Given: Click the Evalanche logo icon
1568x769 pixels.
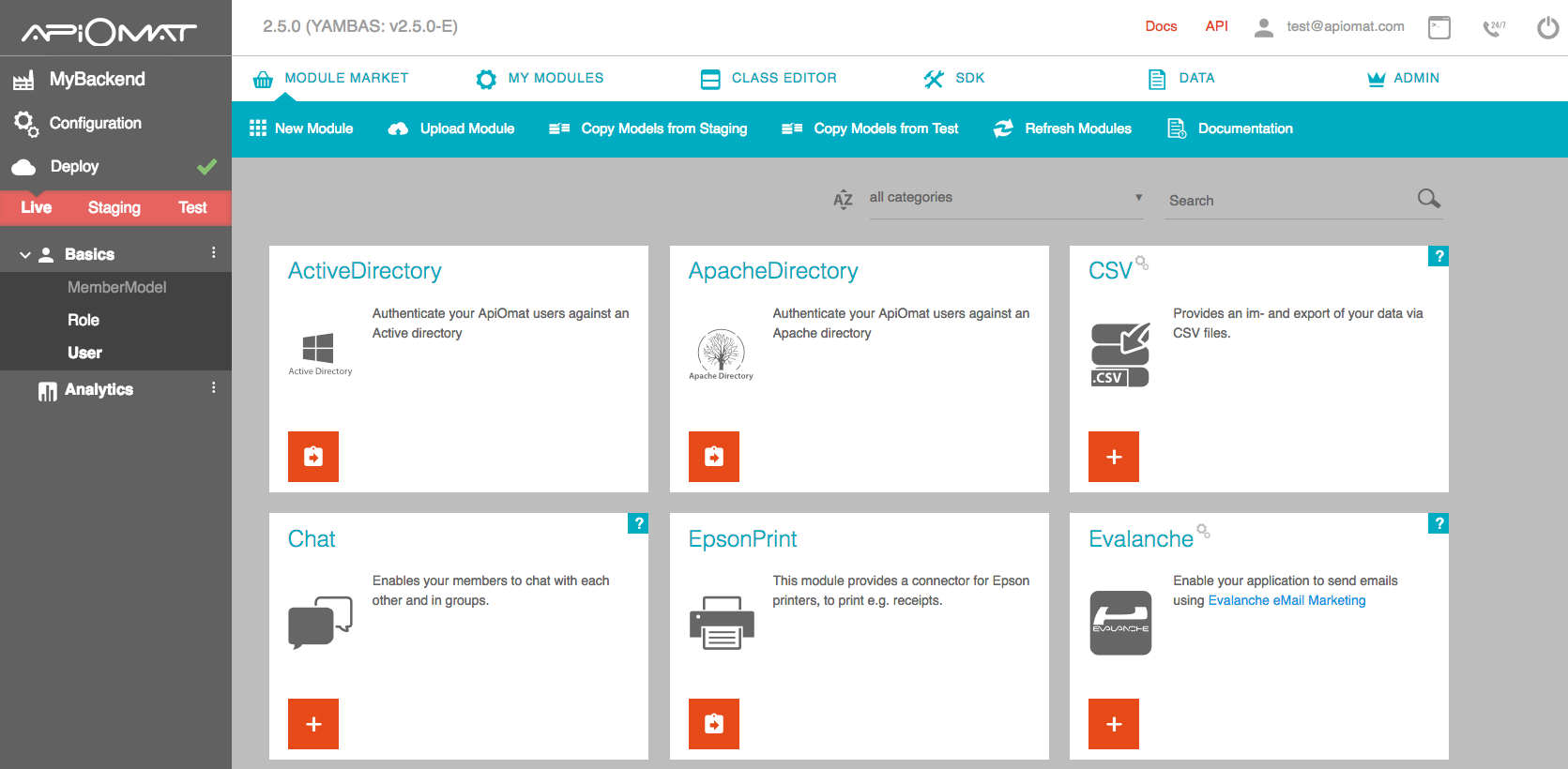Looking at the screenshot, I should tap(1120, 623).
